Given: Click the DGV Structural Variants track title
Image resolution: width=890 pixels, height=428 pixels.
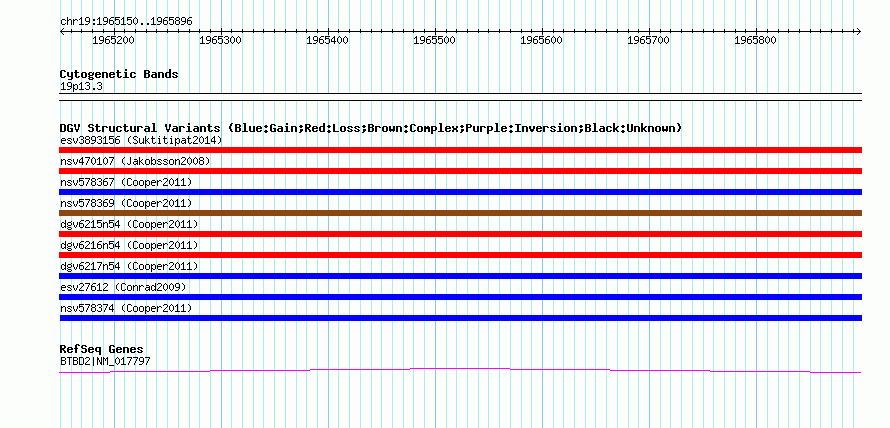Looking at the screenshot, I should pyautogui.click(x=371, y=128).
